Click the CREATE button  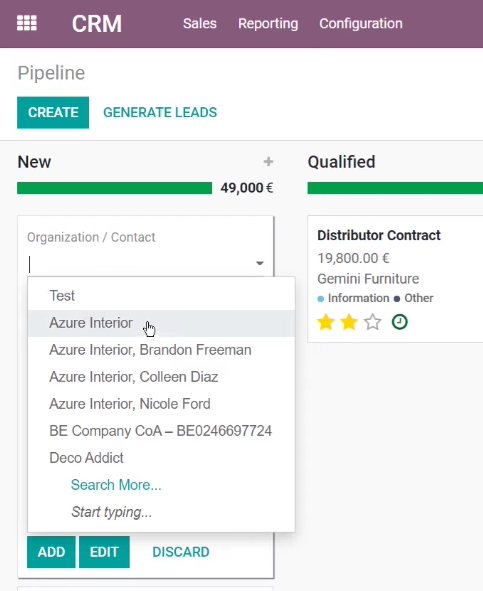point(53,112)
